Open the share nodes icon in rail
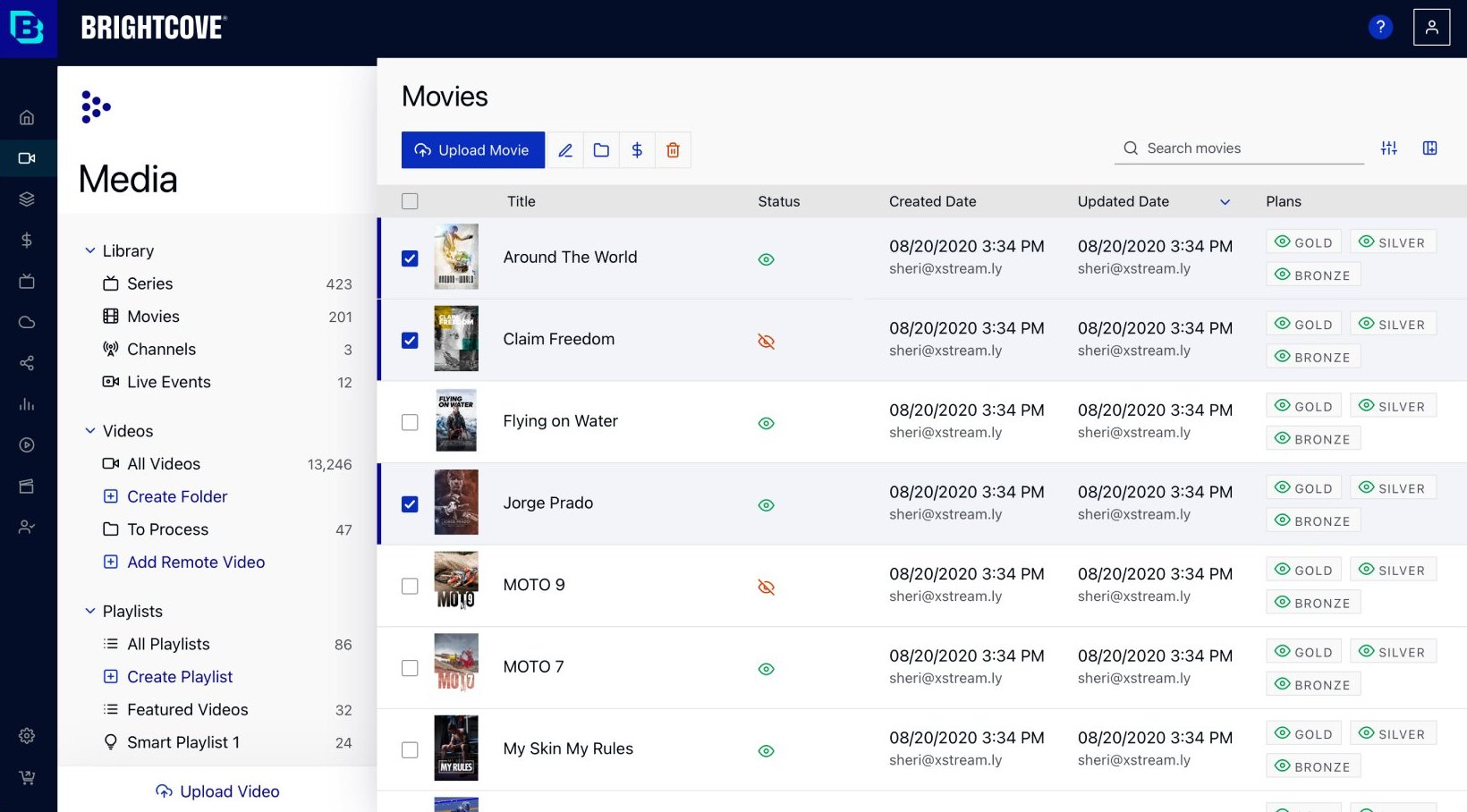 (x=27, y=363)
